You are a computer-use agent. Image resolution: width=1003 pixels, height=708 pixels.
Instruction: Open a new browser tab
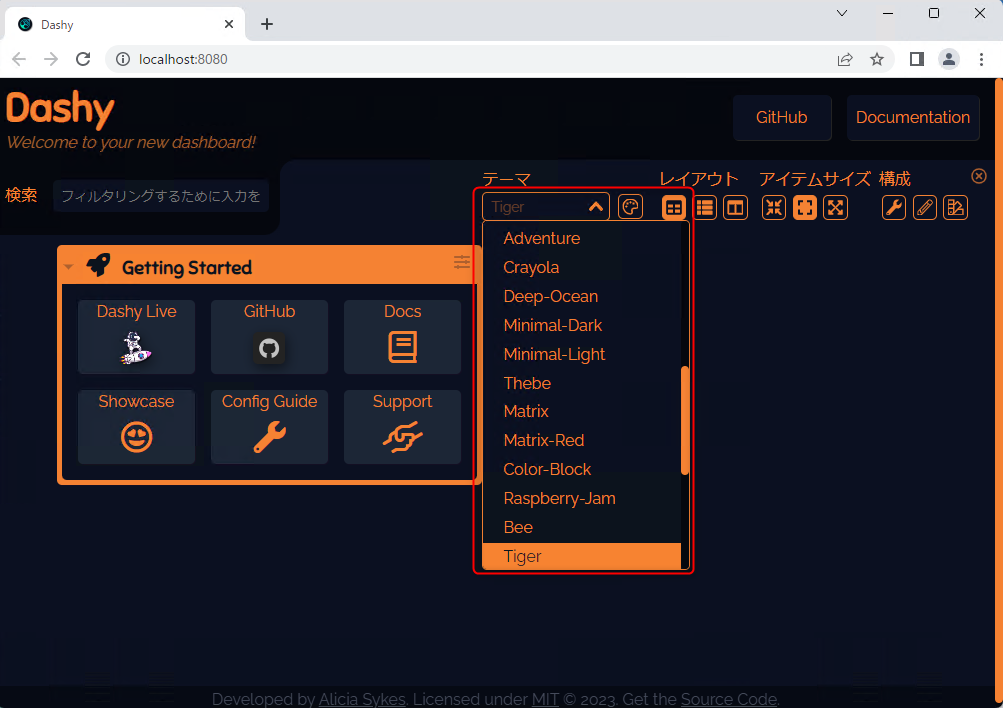coord(267,24)
